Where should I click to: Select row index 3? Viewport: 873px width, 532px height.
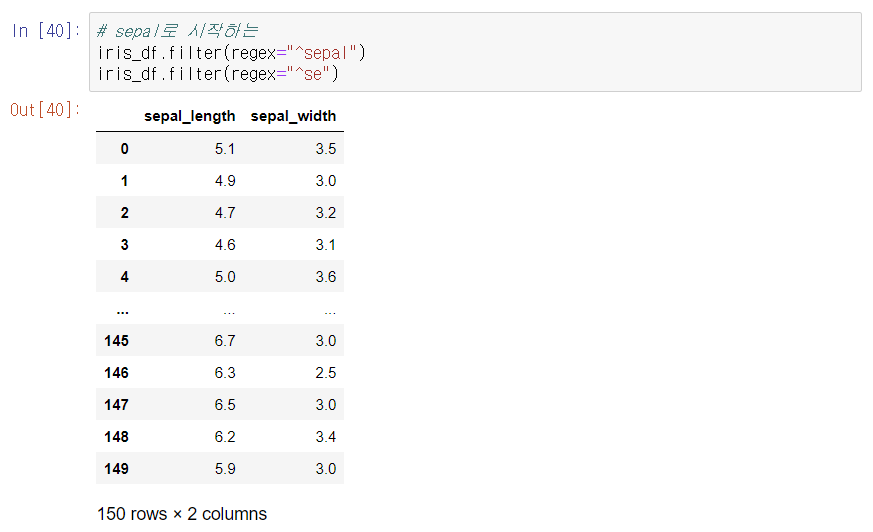click(125, 245)
